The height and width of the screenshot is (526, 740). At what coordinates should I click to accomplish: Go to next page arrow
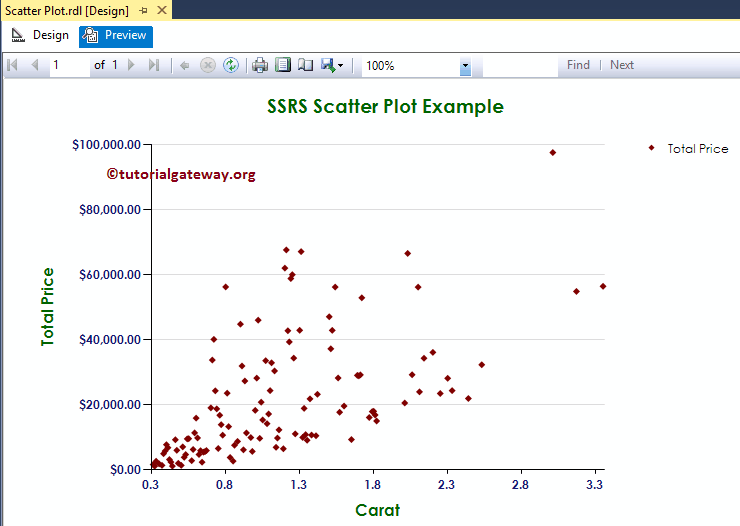point(131,65)
